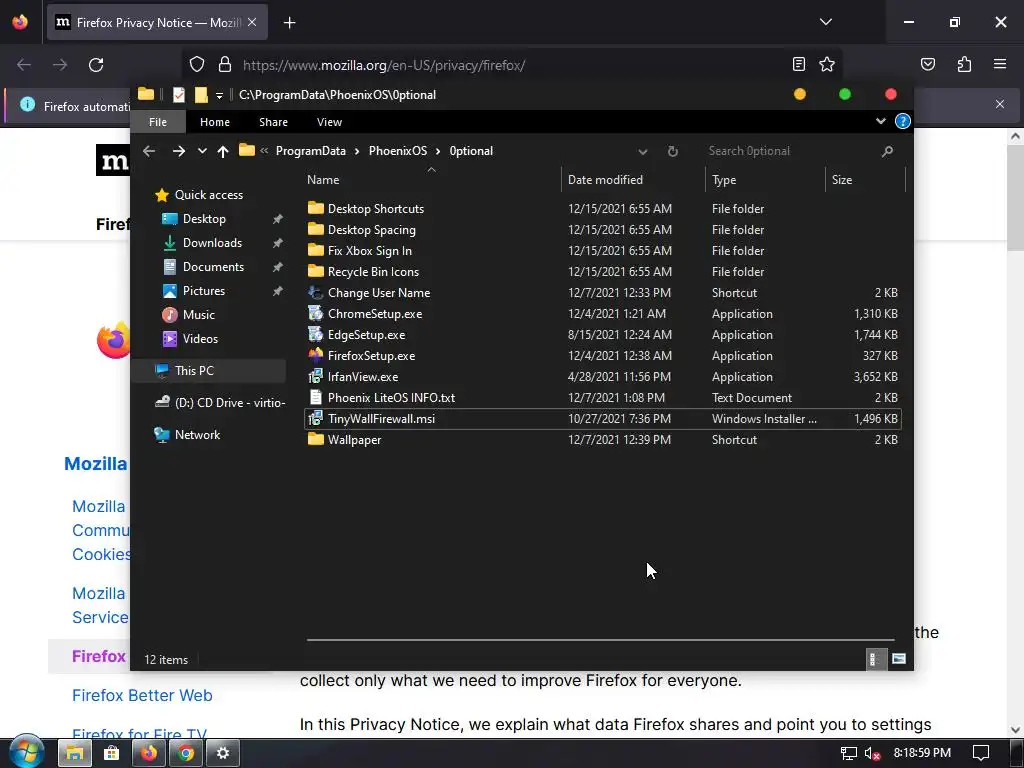
Task: Toggle Firefox reader view
Action: (x=799, y=64)
